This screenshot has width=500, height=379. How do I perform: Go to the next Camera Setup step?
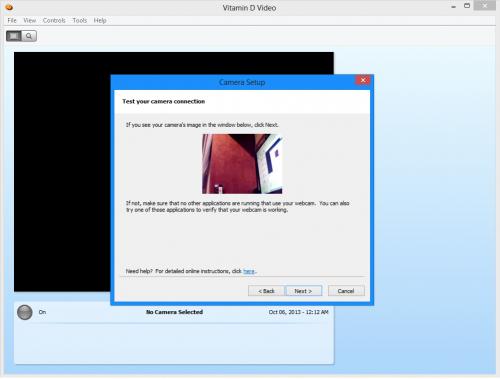(x=303, y=291)
